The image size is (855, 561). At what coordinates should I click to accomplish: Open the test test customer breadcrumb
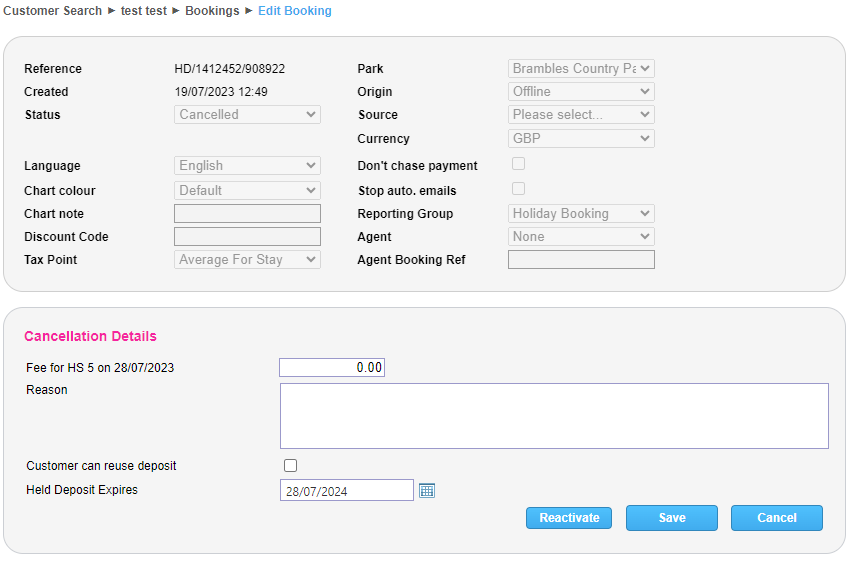[x=143, y=11]
